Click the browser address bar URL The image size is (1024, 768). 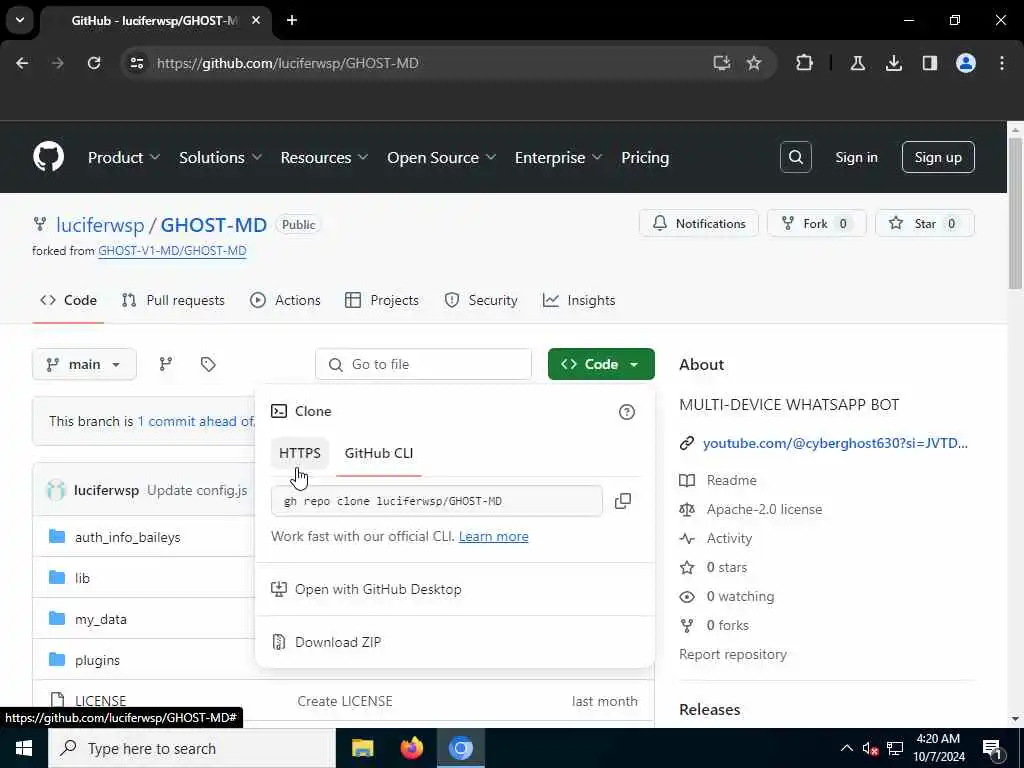click(287, 63)
